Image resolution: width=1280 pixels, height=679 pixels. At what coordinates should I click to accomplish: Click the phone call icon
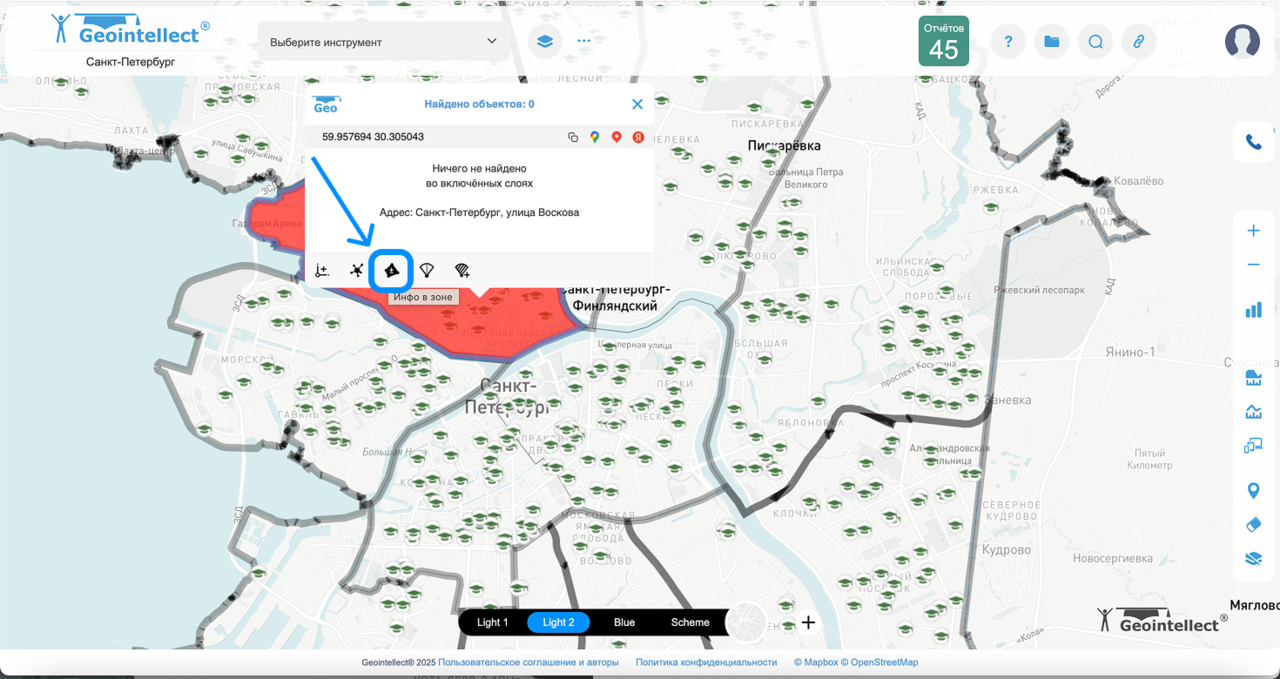pos(1253,142)
